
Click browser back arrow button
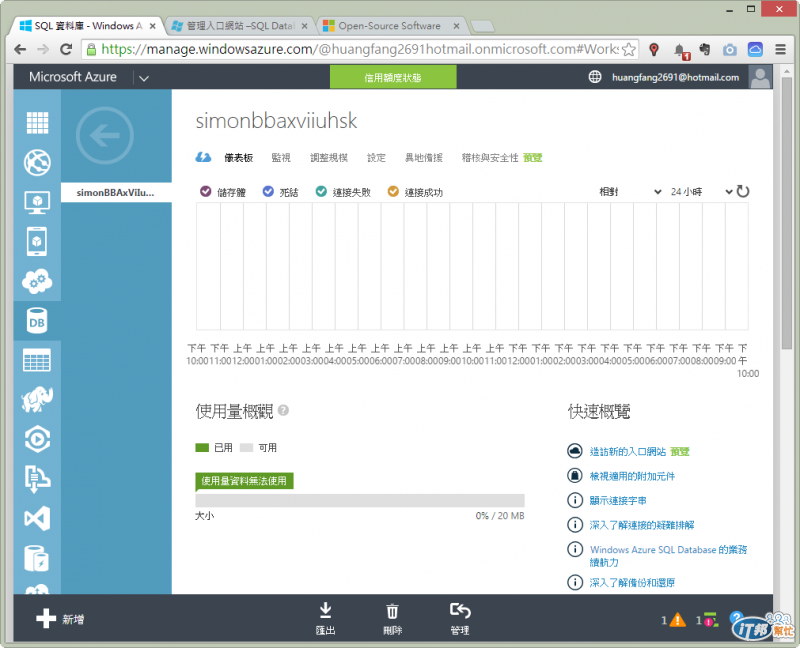(20, 49)
